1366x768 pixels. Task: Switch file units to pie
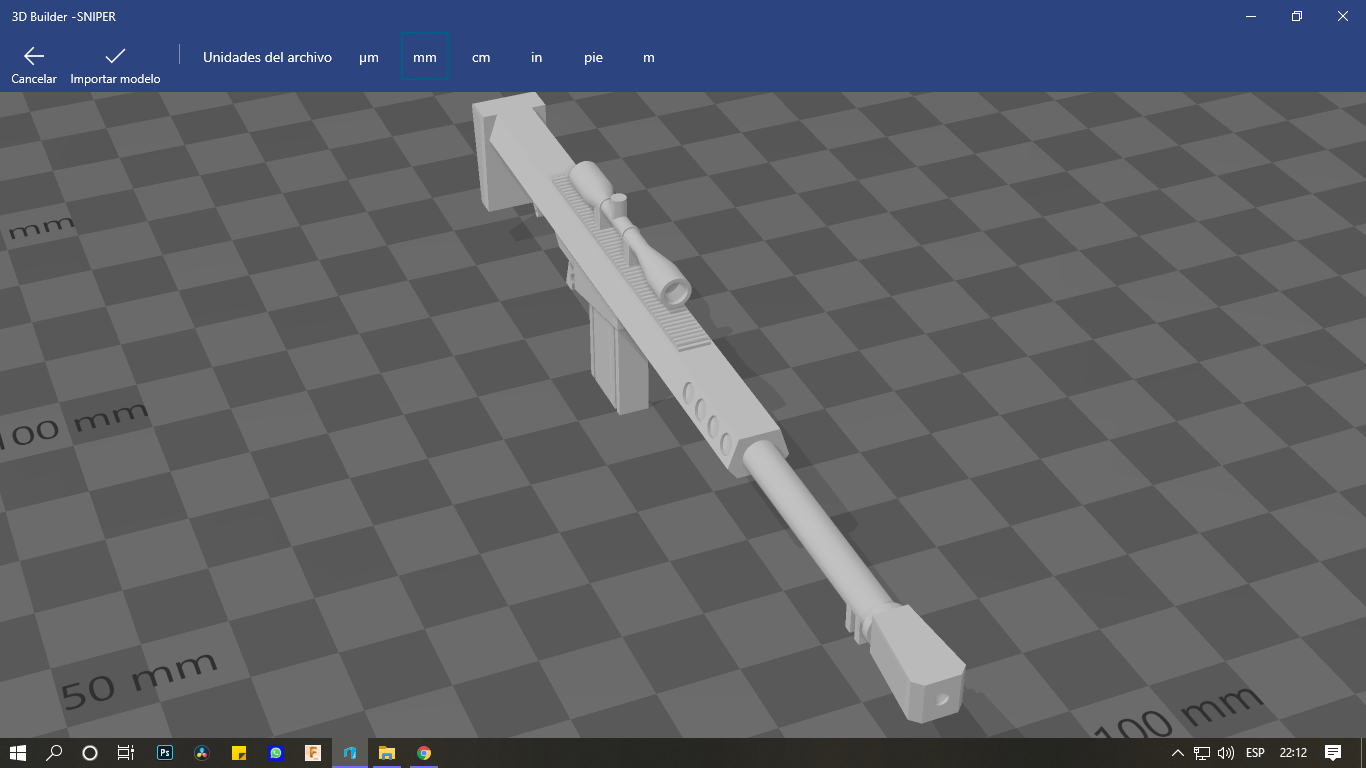click(x=594, y=57)
